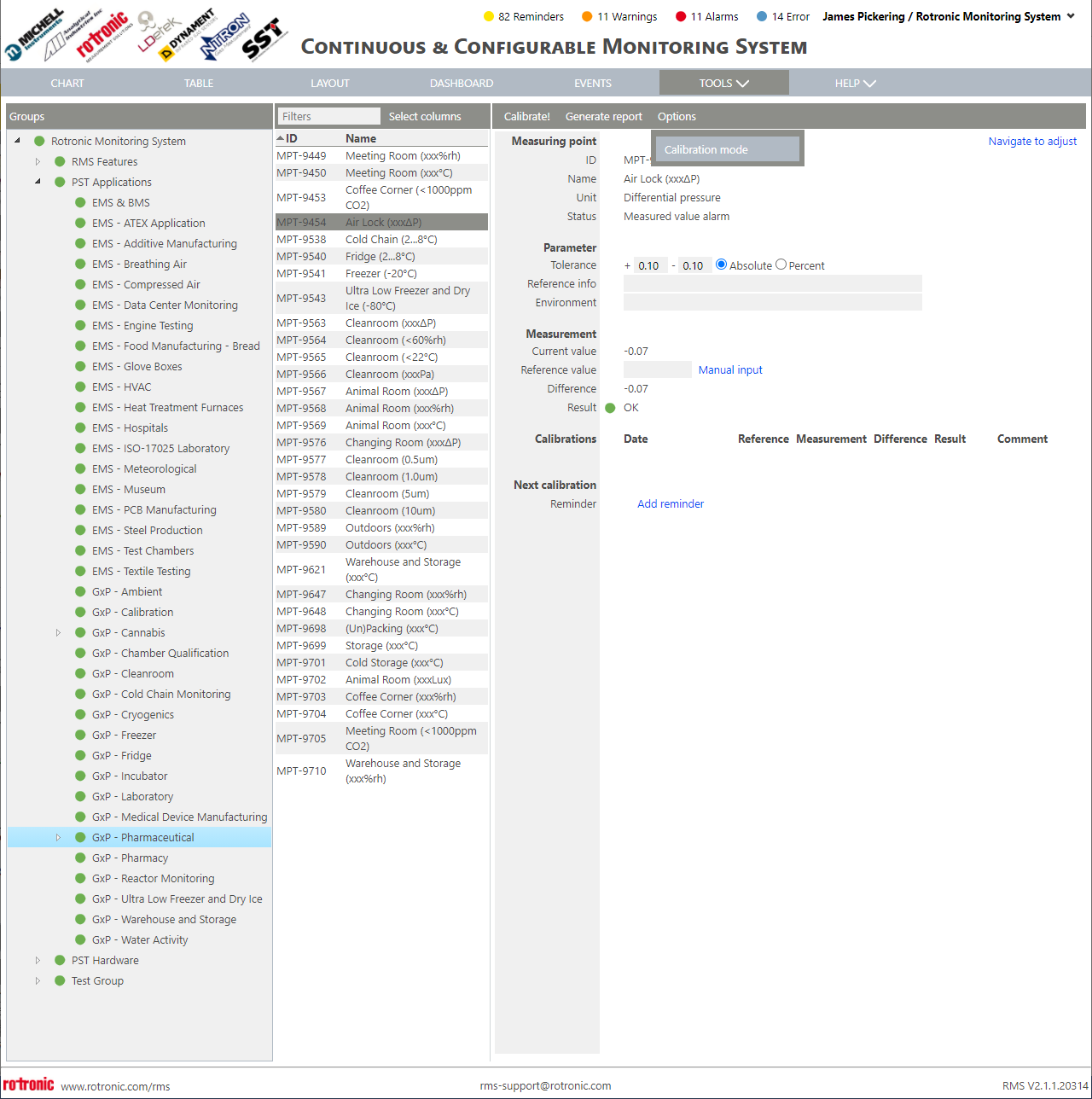Click the Rotronic logo in the footer
The height and width of the screenshot is (1099, 1092).
point(29,1084)
